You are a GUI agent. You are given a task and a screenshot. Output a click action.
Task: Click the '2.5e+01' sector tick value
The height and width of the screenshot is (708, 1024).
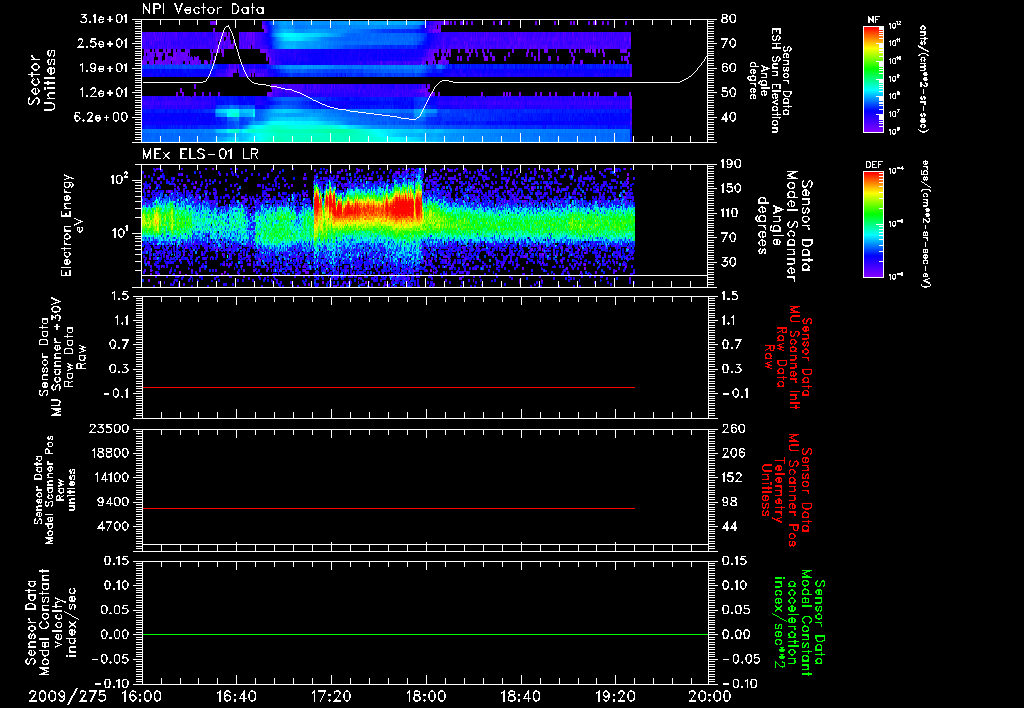pyautogui.click(x=103, y=43)
